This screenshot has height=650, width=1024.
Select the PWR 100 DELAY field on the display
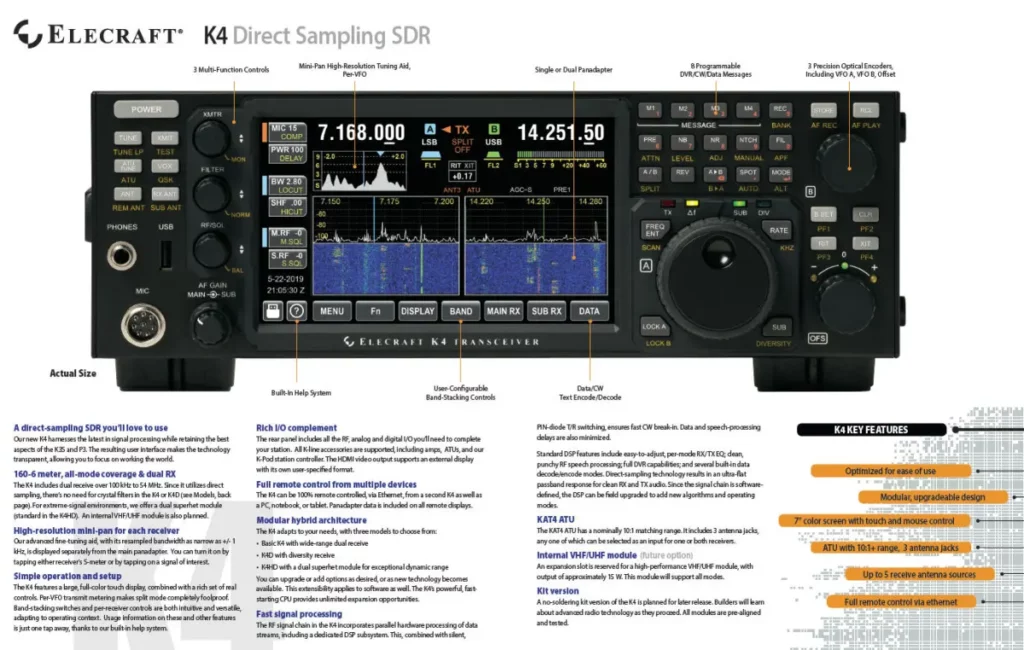[x=287, y=154]
